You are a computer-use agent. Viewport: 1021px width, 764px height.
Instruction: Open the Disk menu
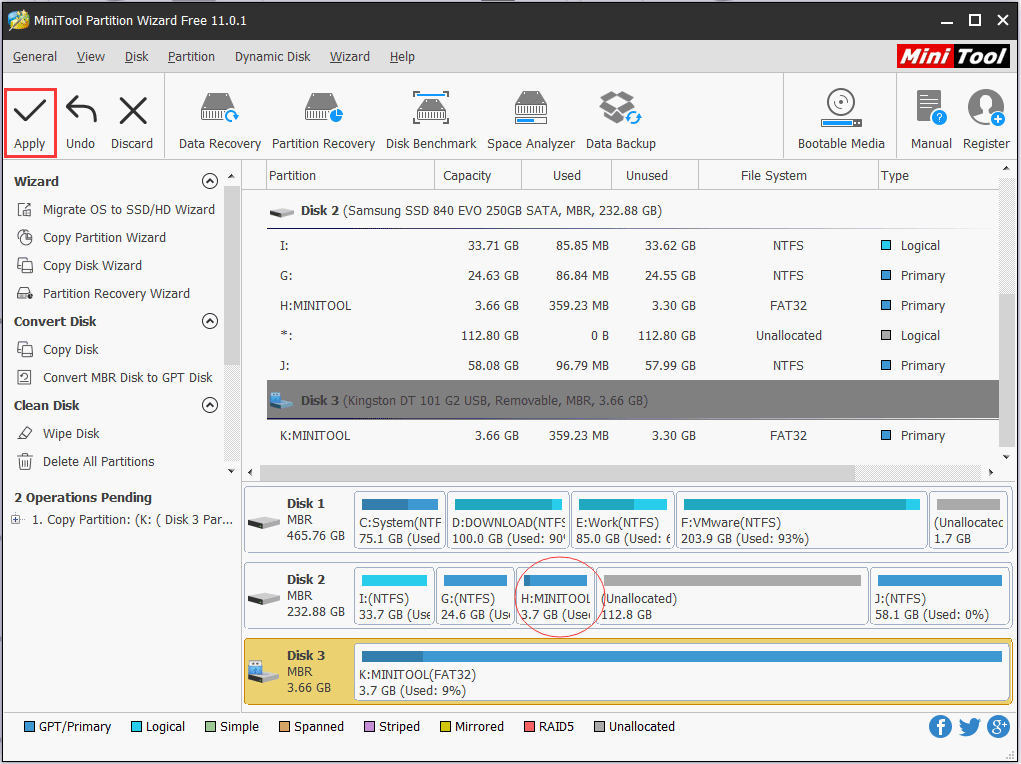(136, 57)
